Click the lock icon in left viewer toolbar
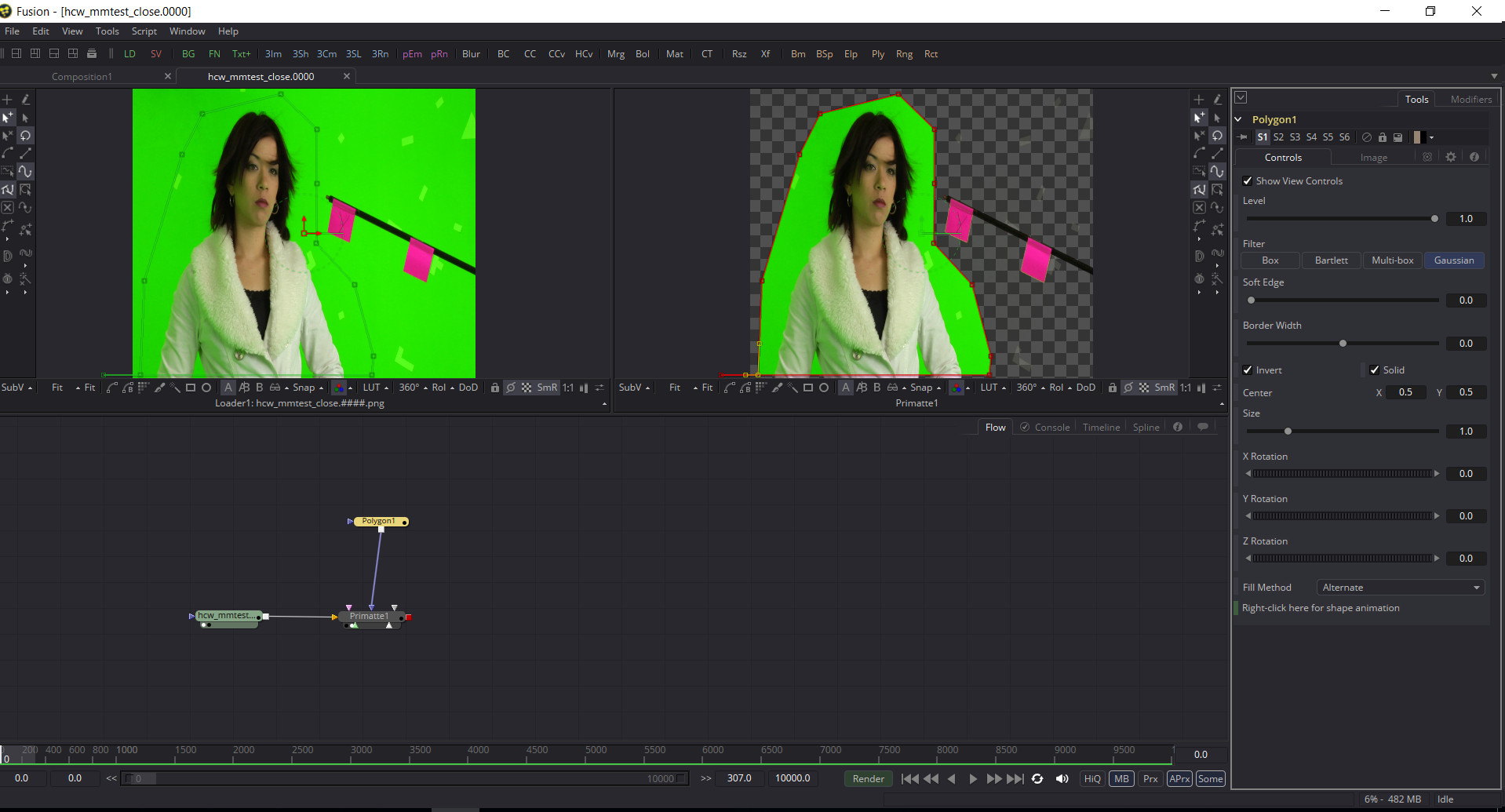 pyautogui.click(x=495, y=388)
